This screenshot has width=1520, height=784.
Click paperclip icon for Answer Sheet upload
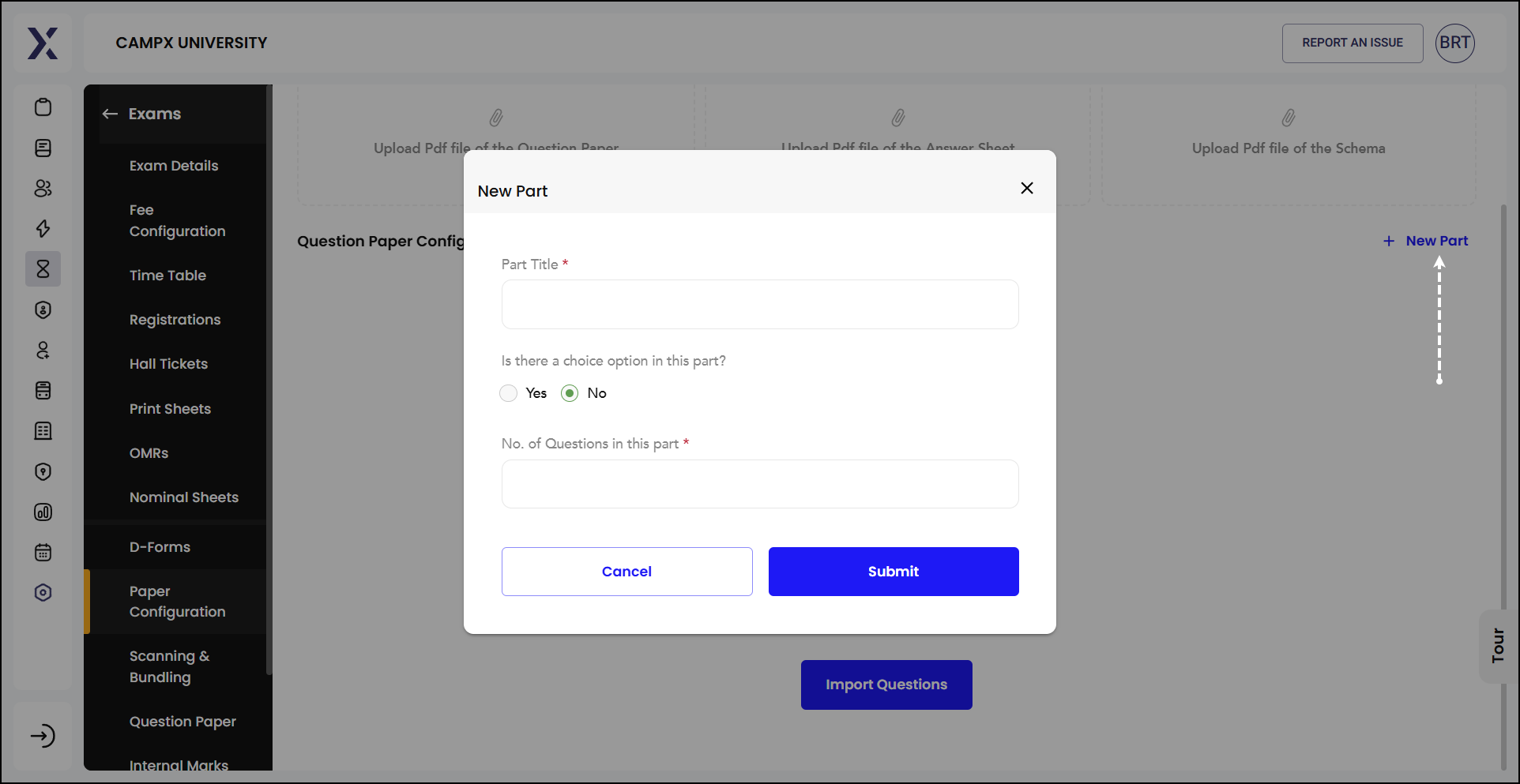(x=898, y=118)
